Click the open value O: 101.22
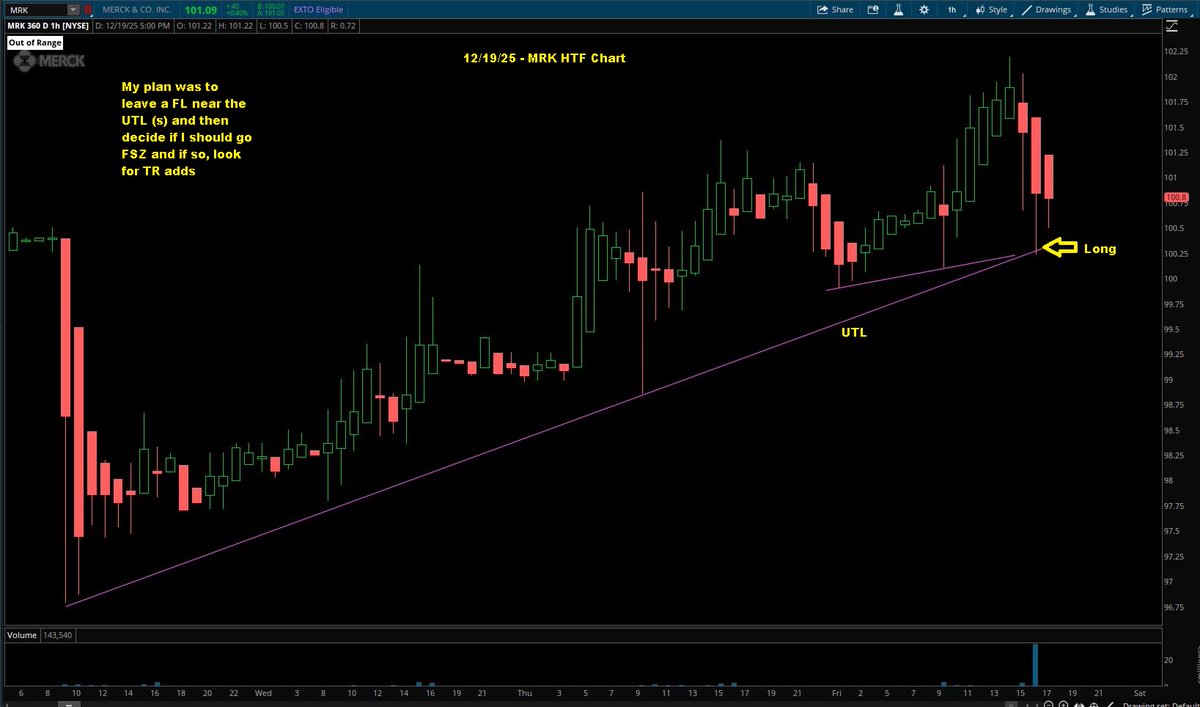The image size is (1200, 707). click(195, 25)
